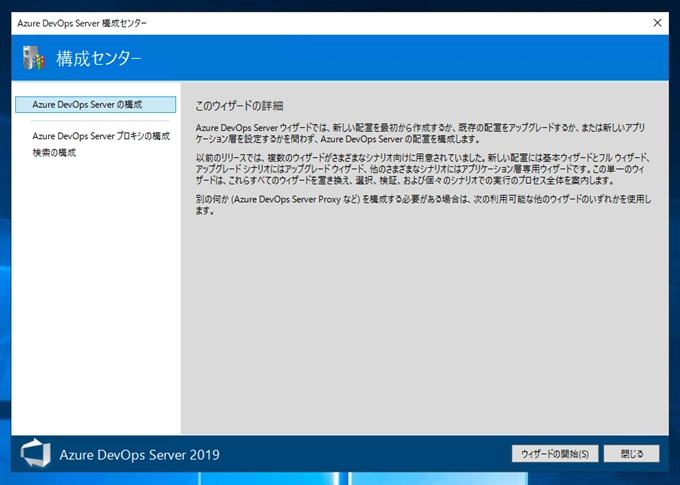Click the このウィザードの詳細 heading
Image resolution: width=680 pixels, height=485 pixels.
pyautogui.click(x=239, y=106)
